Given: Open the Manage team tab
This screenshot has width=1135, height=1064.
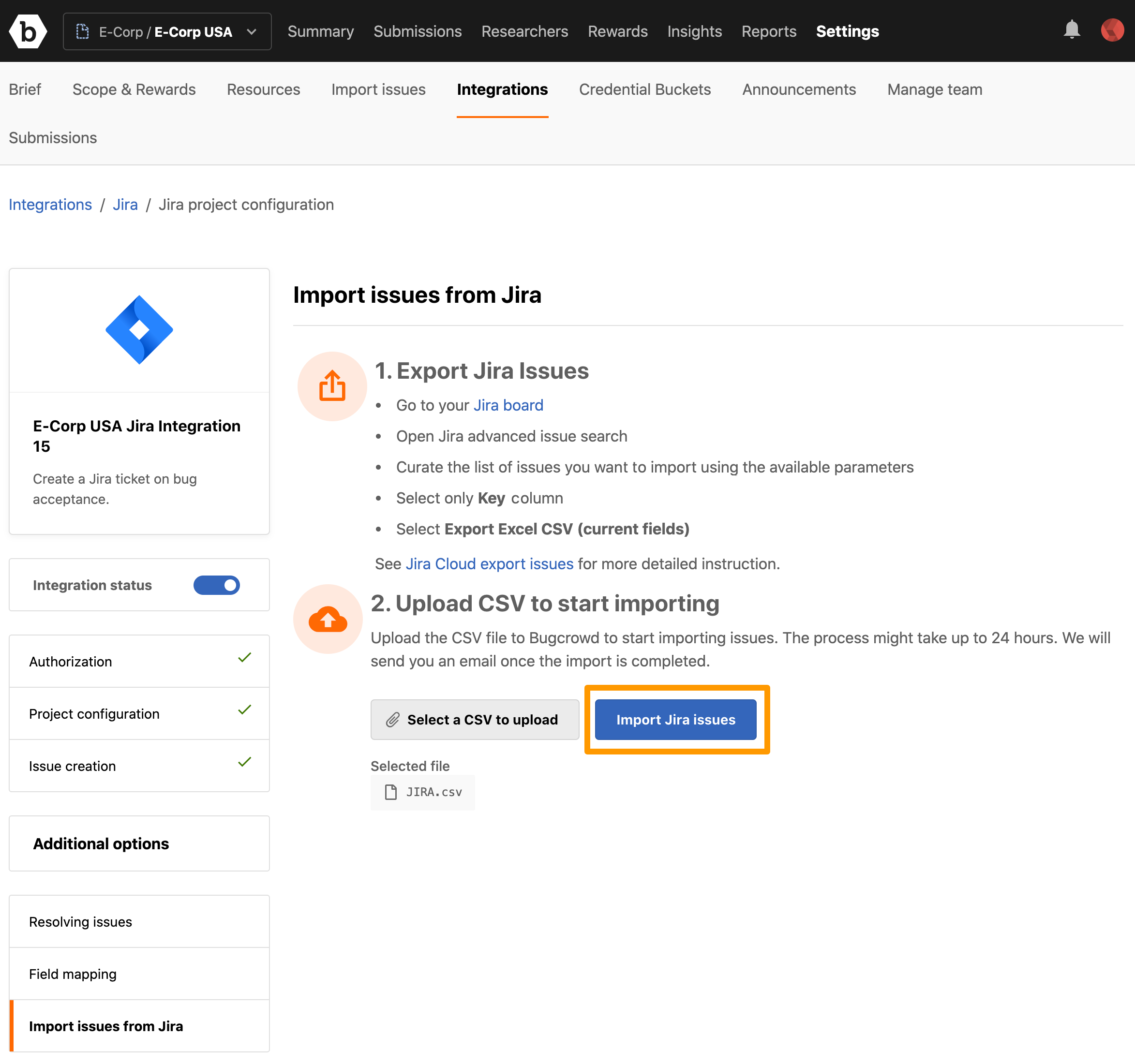Looking at the screenshot, I should (x=935, y=89).
